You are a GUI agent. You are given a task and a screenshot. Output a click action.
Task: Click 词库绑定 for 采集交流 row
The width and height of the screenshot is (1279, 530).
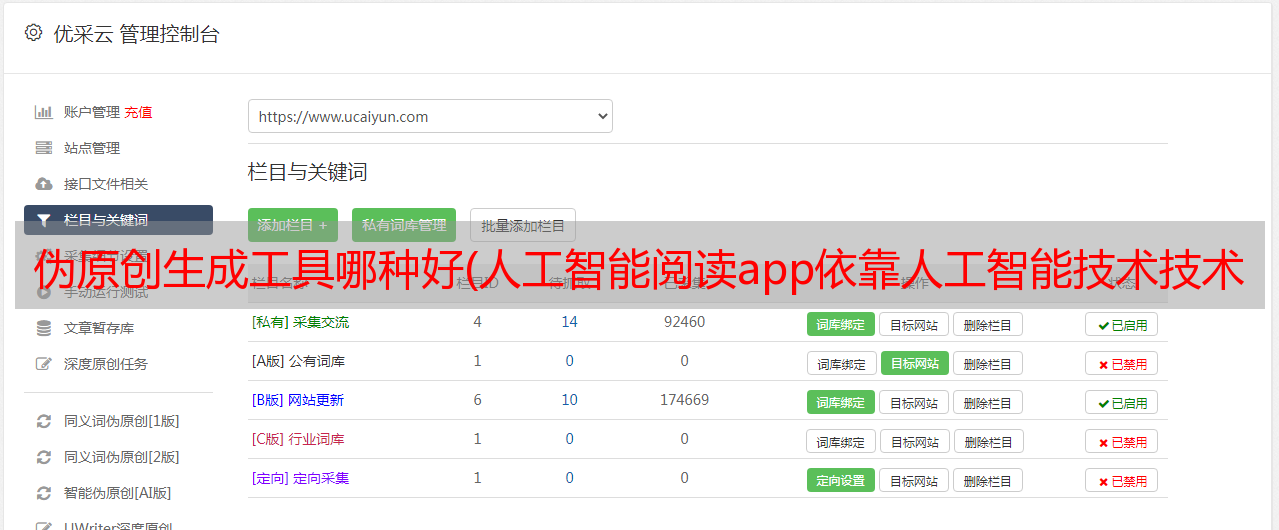coord(841,324)
